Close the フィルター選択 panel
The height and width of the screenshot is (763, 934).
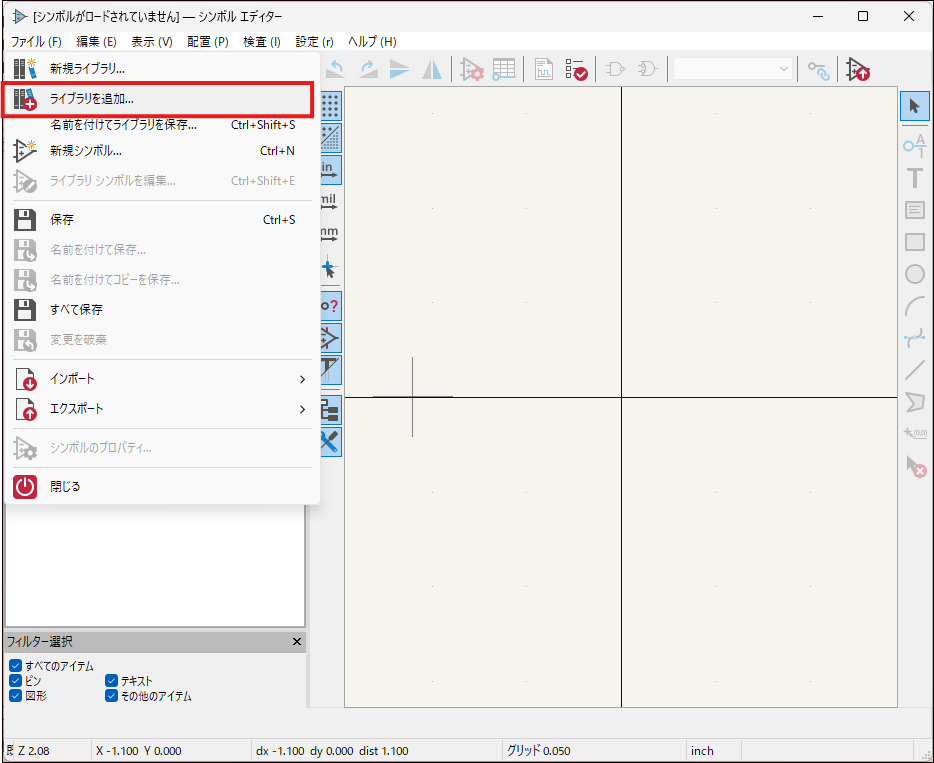point(297,642)
